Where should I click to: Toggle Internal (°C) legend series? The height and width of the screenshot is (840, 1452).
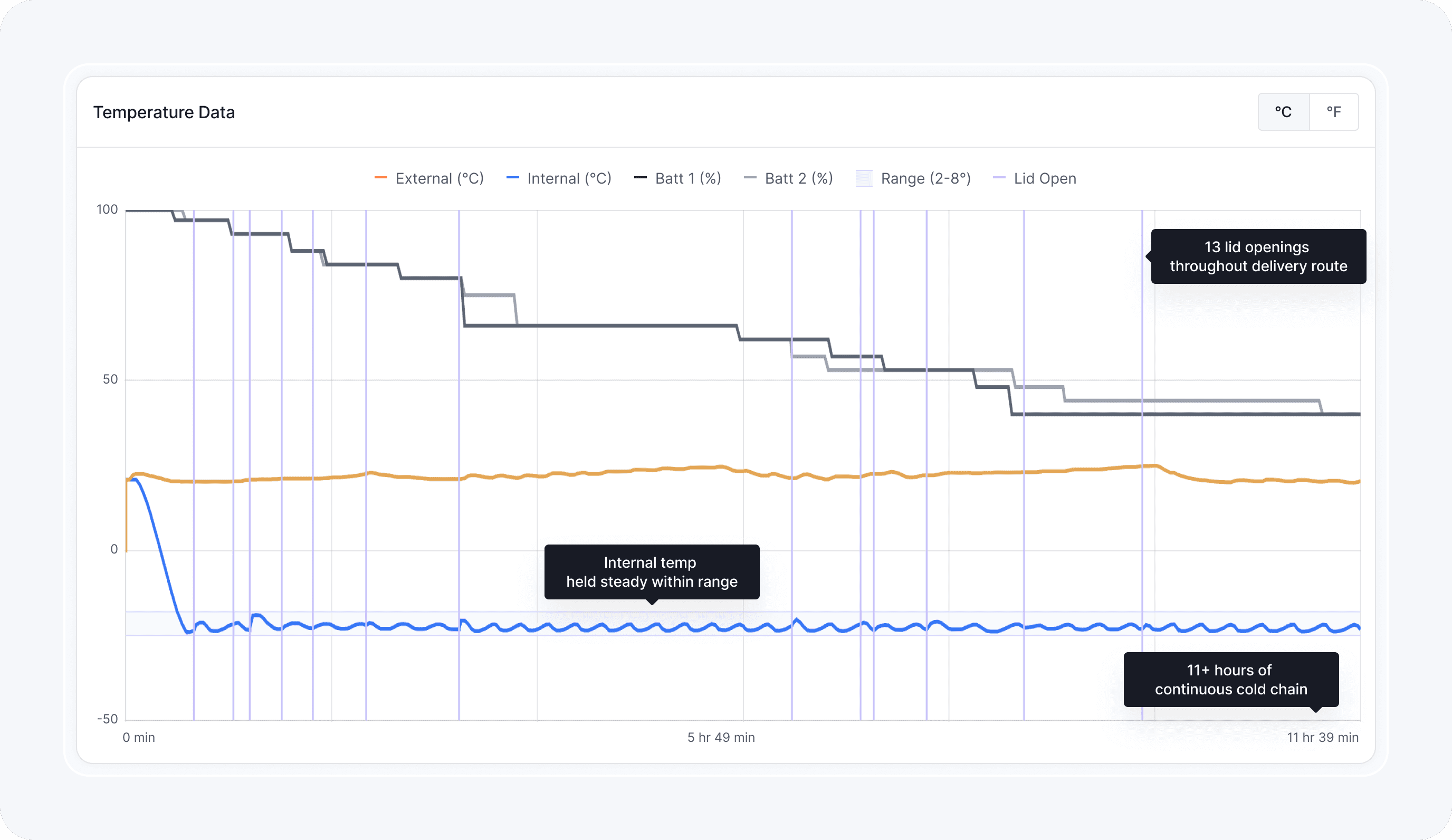(569, 178)
